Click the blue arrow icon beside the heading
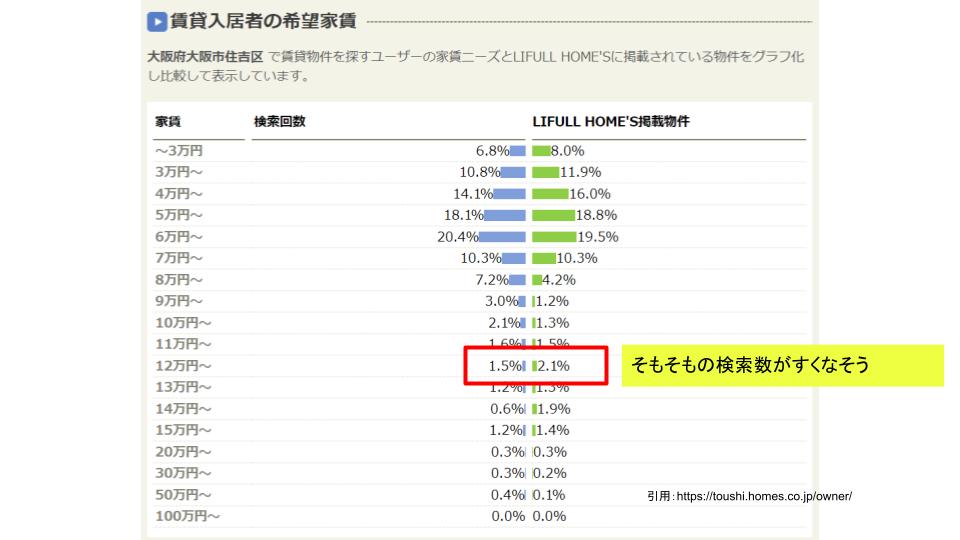The width and height of the screenshot is (960, 540). pos(156,21)
